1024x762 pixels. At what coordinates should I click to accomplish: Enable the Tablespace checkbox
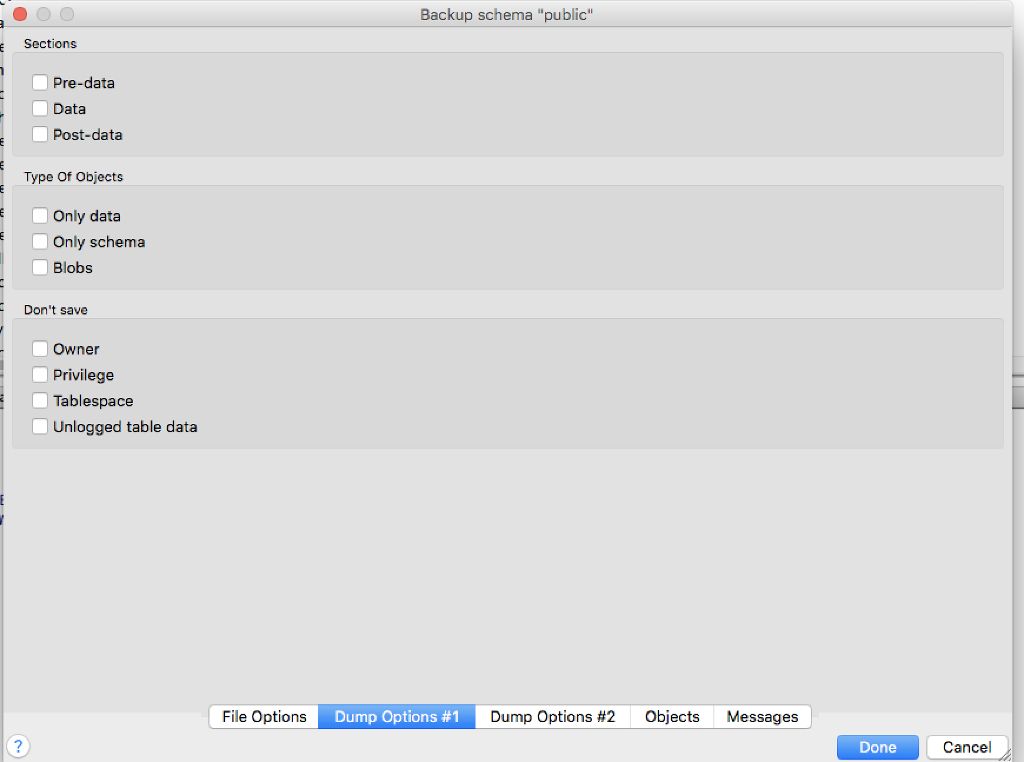39,400
